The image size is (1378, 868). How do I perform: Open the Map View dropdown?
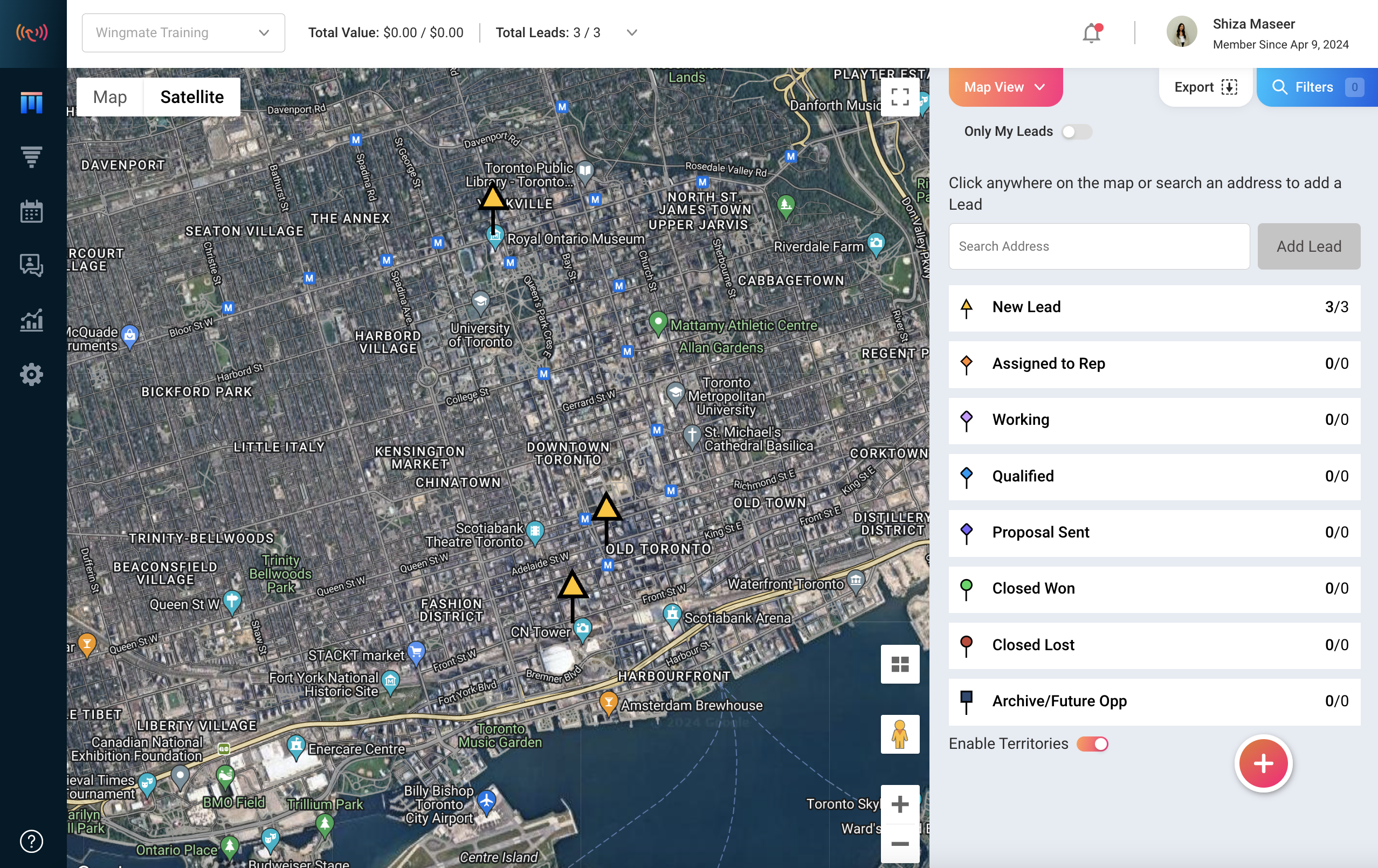pos(1005,87)
